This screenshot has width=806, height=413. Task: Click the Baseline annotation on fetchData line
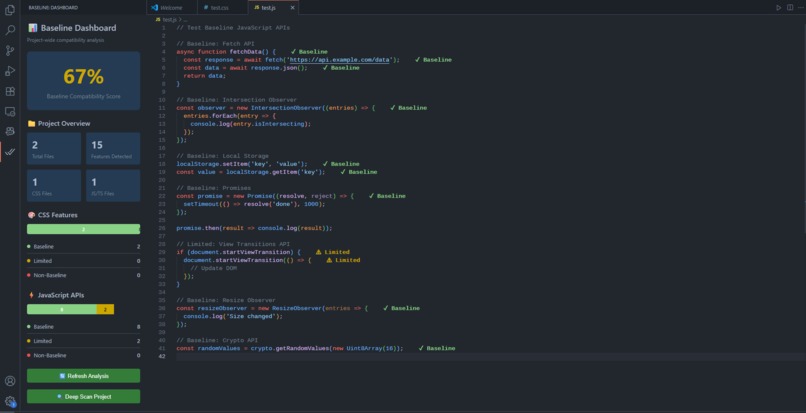[x=309, y=52]
